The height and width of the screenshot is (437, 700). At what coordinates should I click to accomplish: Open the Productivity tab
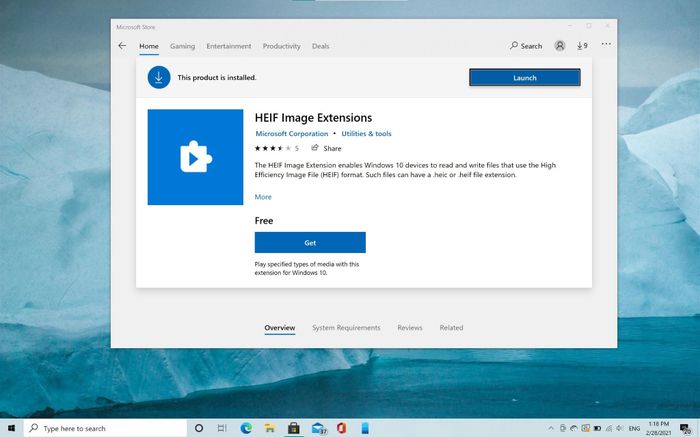(x=281, y=46)
